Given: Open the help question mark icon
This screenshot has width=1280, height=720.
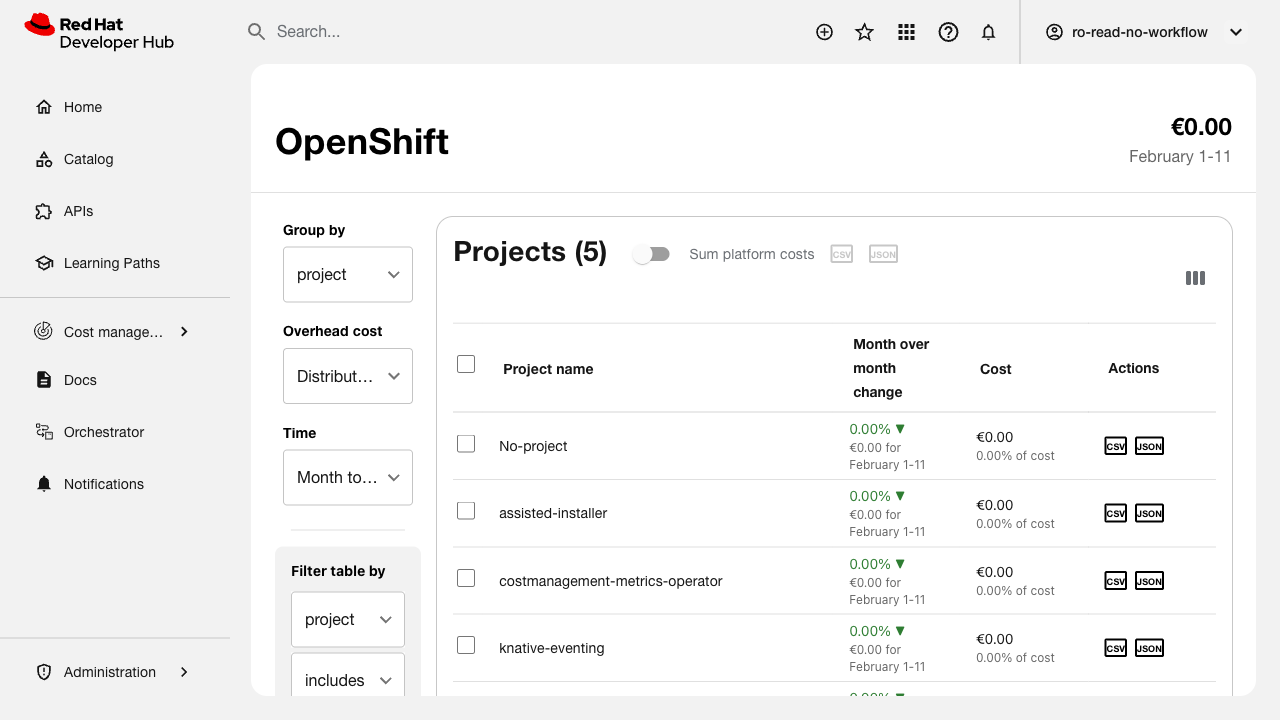Looking at the screenshot, I should [x=948, y=32].
